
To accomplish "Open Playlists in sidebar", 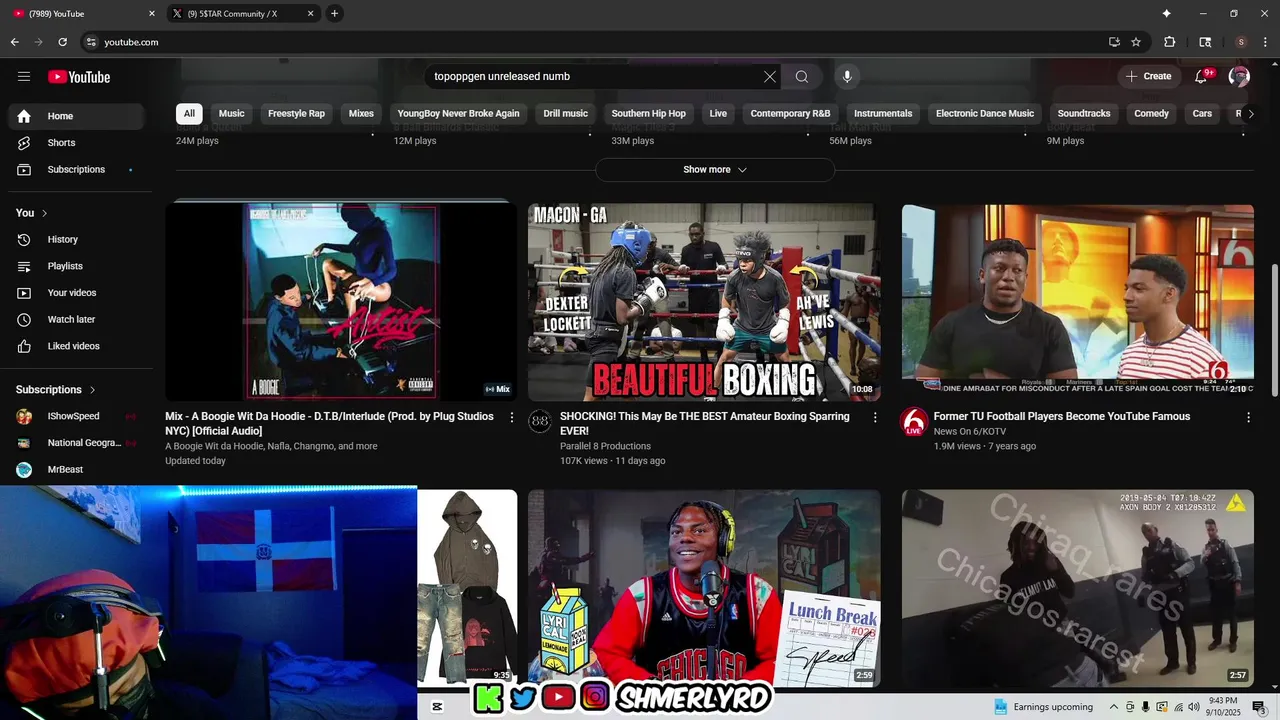I will 76,266.
